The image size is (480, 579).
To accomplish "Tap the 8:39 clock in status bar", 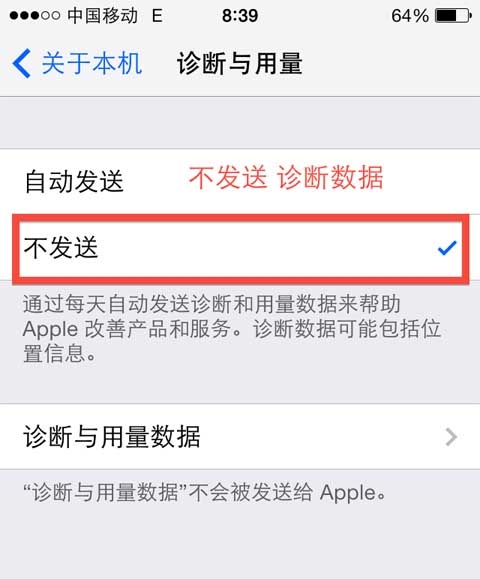I will [x=240, y=16].
